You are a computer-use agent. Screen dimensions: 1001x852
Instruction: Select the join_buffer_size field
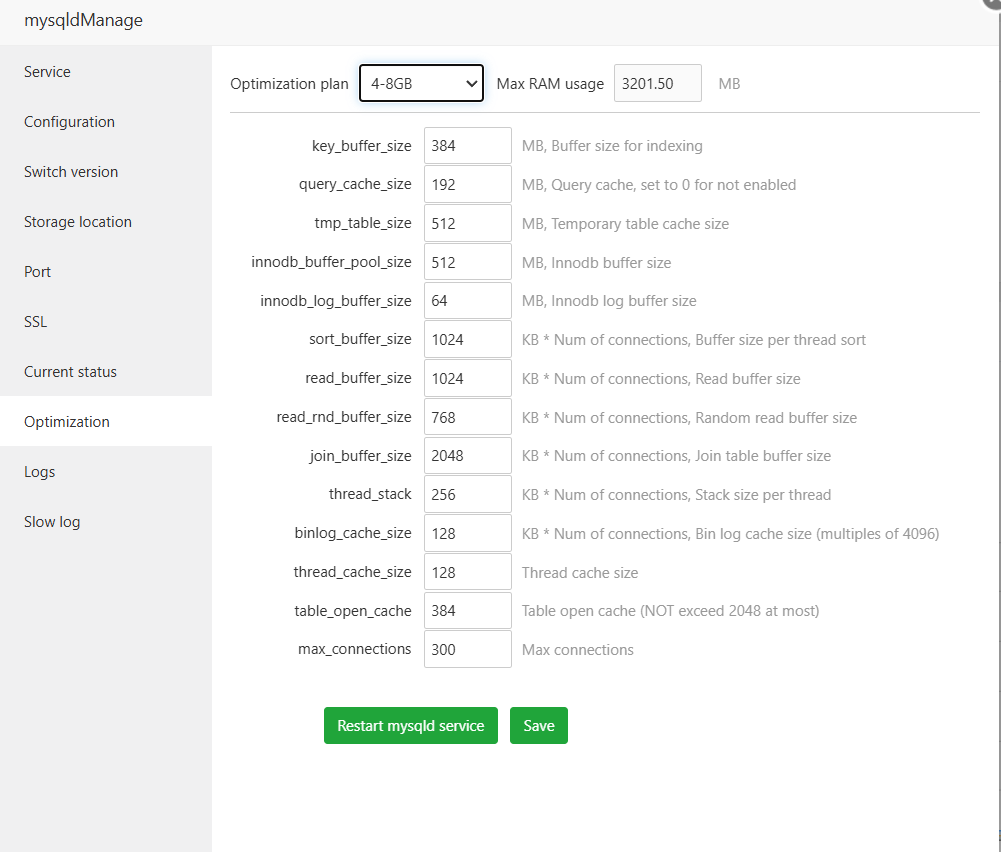467,456
